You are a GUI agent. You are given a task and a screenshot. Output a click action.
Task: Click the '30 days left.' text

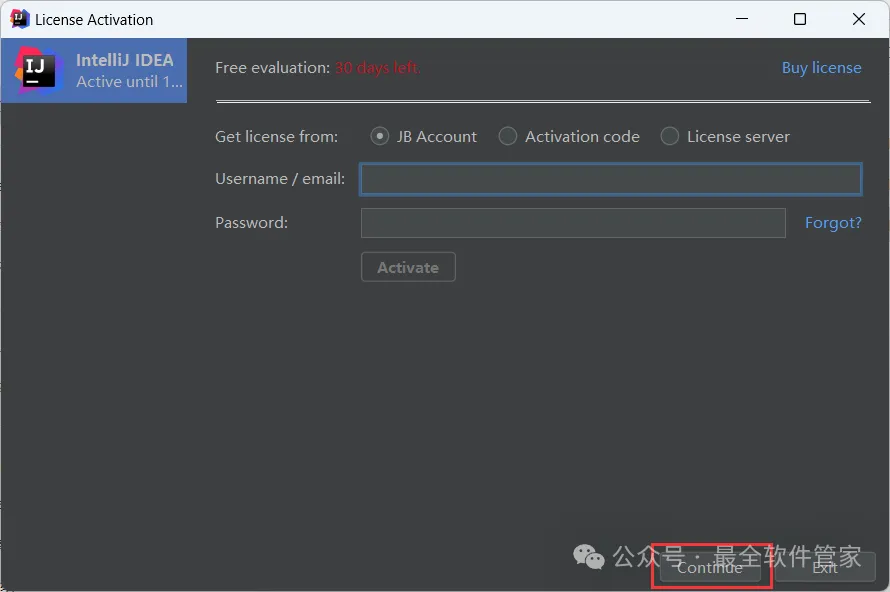coord(377,68)
